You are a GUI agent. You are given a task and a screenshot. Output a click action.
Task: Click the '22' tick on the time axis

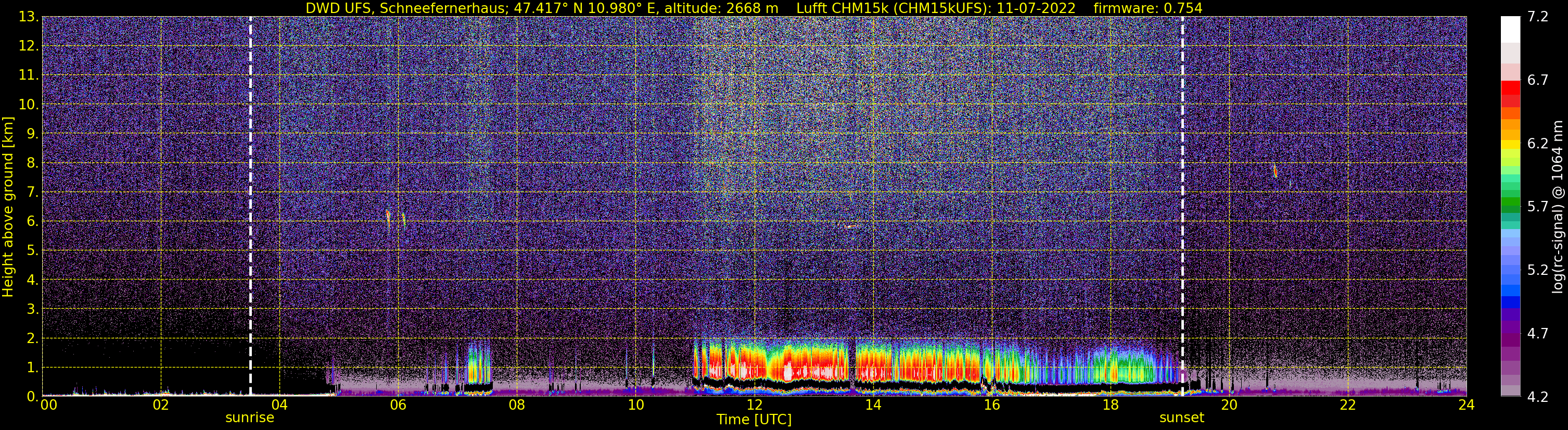pos(1348,405)
